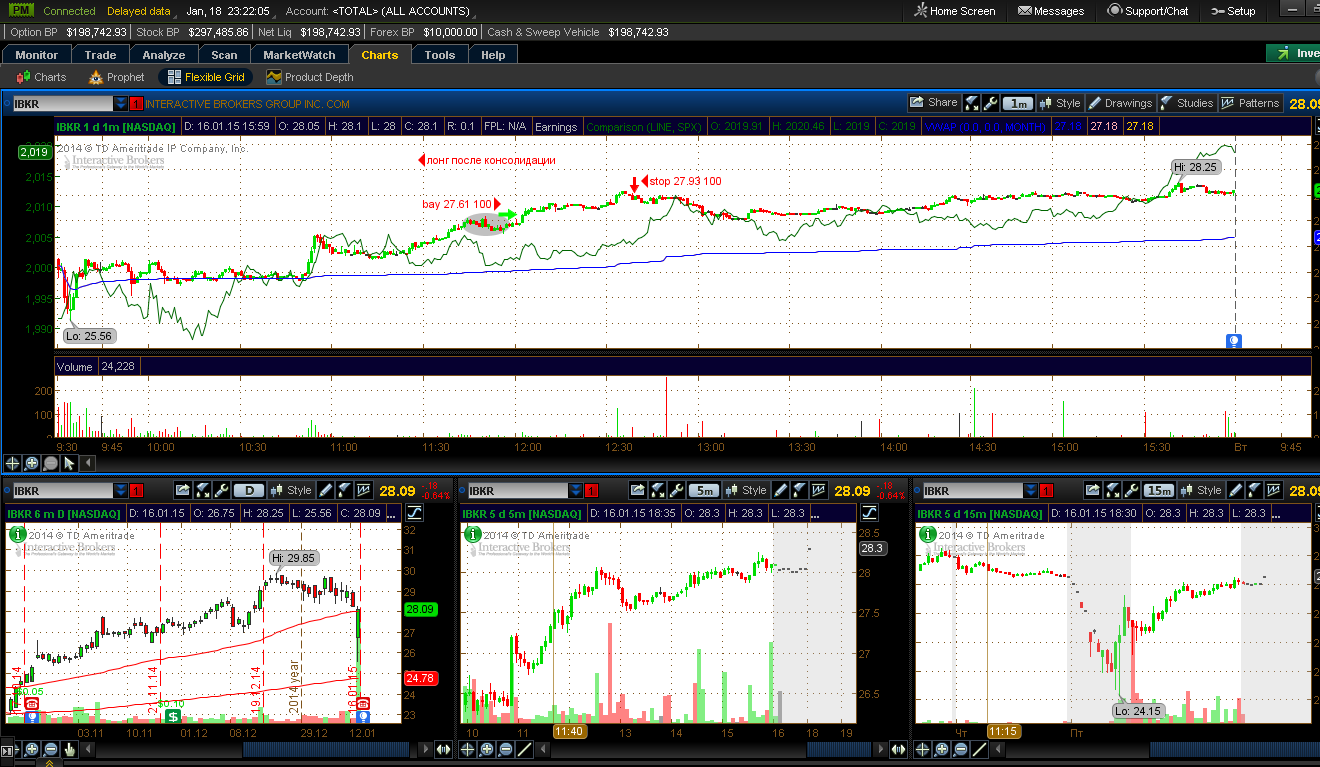Open Messages
1320x767 pixels.
coord(1051,11)
